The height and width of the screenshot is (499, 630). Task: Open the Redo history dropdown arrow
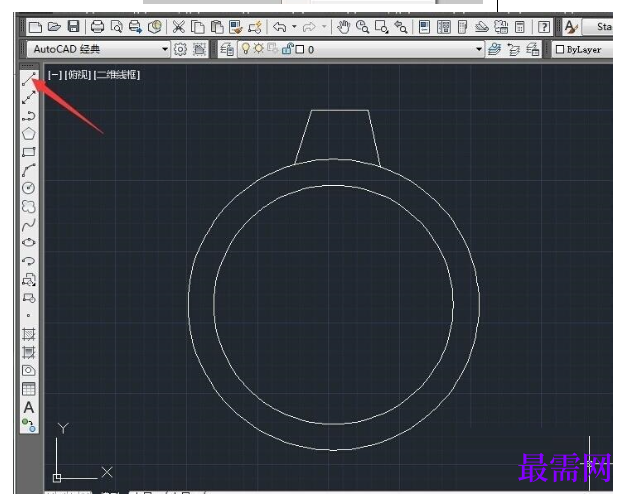(324, 27)
